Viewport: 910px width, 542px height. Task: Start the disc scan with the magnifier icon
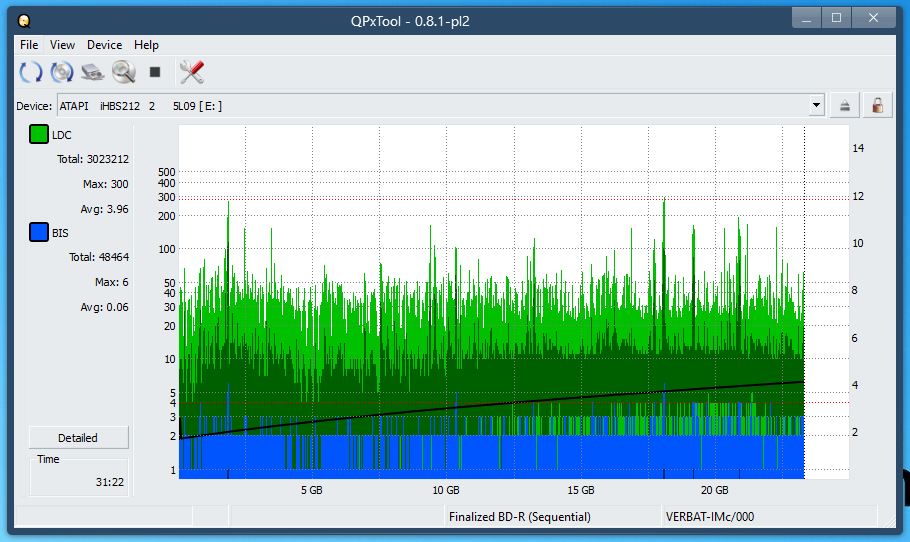pos(124,72)
